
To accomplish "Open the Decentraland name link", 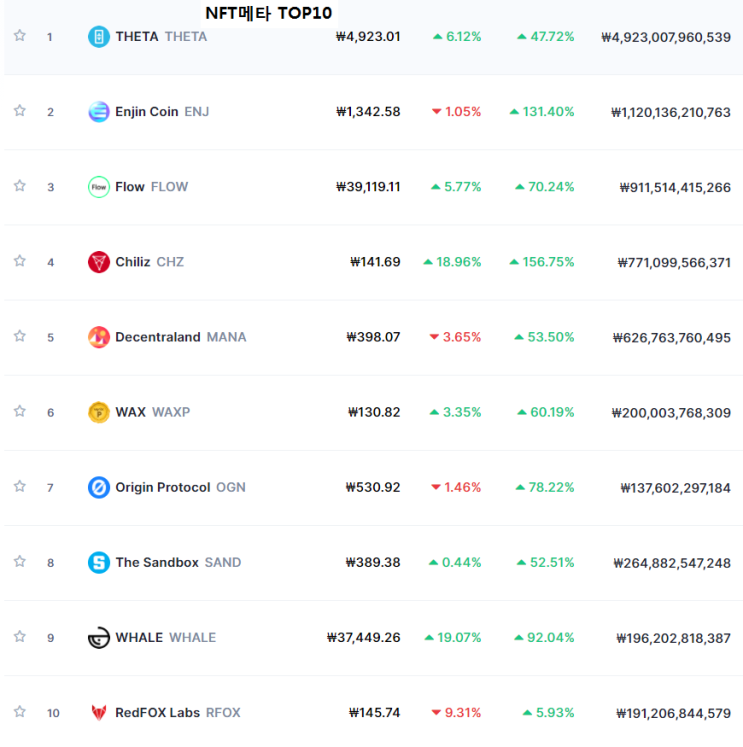I will coord(158,337).
